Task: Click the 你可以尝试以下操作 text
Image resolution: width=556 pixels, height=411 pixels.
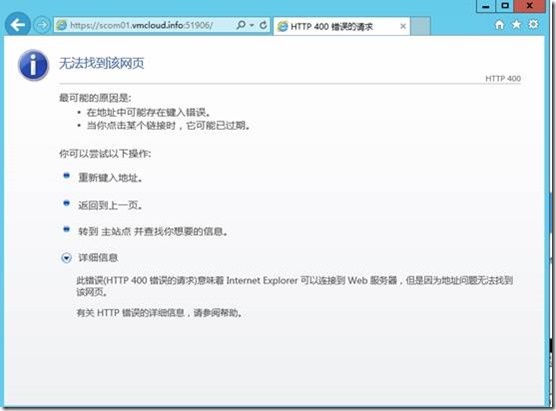Action: (105, 154)
